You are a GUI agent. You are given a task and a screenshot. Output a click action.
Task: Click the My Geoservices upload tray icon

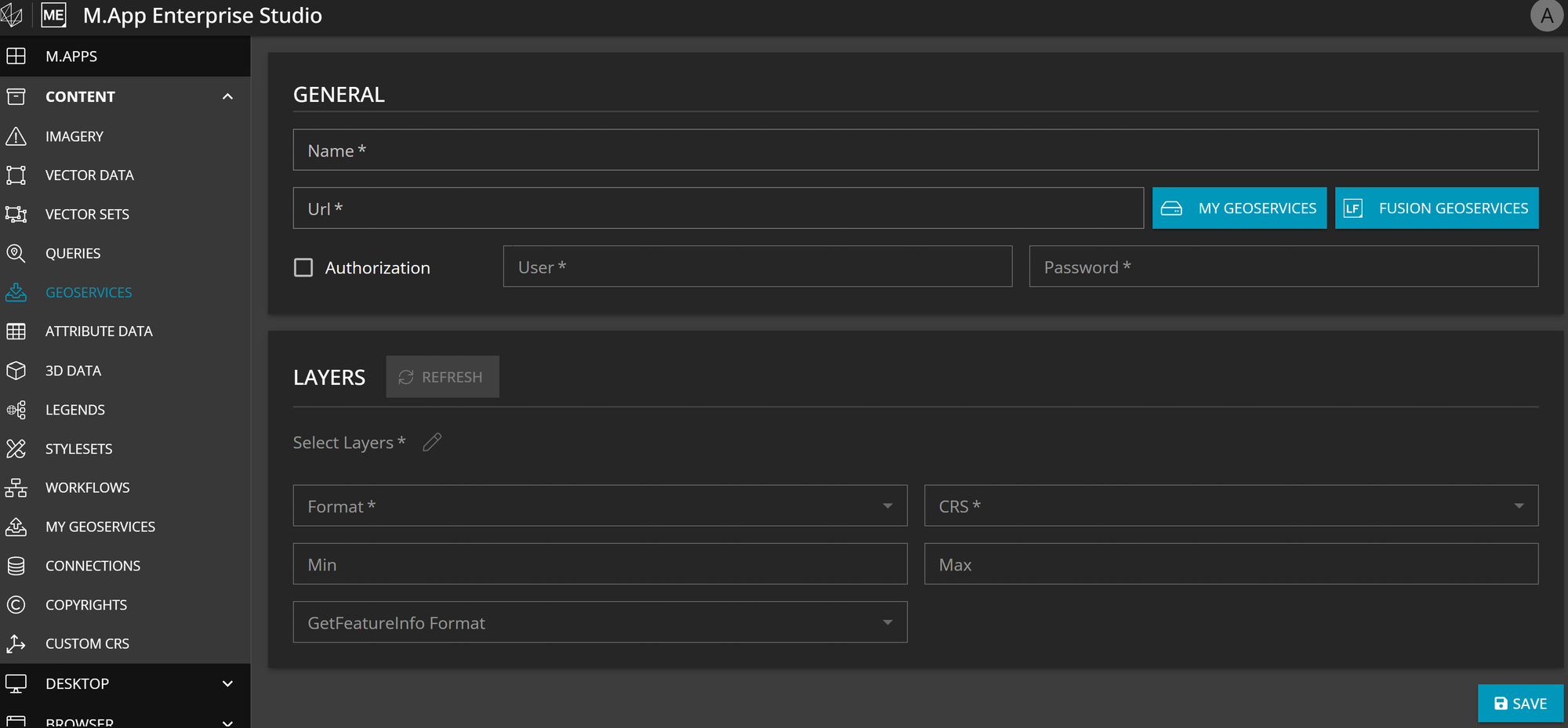(16, 527)
